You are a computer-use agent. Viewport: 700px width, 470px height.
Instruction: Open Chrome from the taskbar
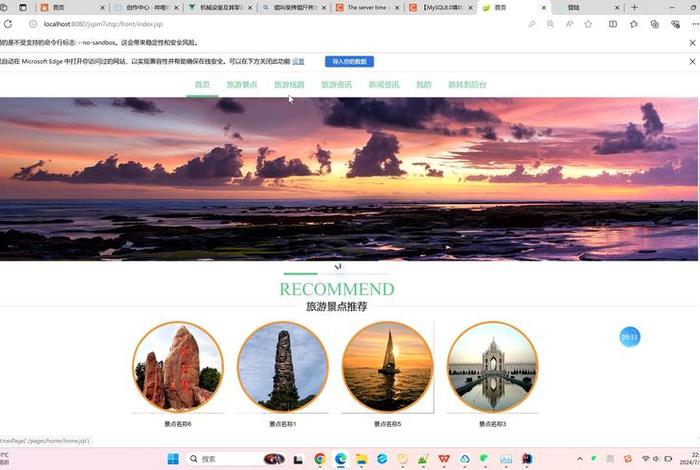[320, 459]
